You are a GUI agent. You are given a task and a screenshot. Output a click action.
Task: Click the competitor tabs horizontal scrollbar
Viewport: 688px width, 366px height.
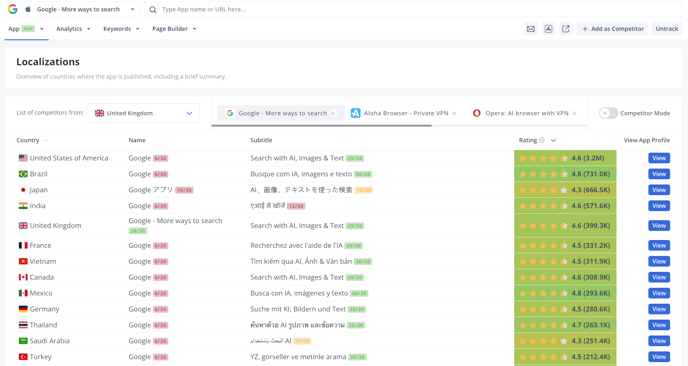coord(322,126)
